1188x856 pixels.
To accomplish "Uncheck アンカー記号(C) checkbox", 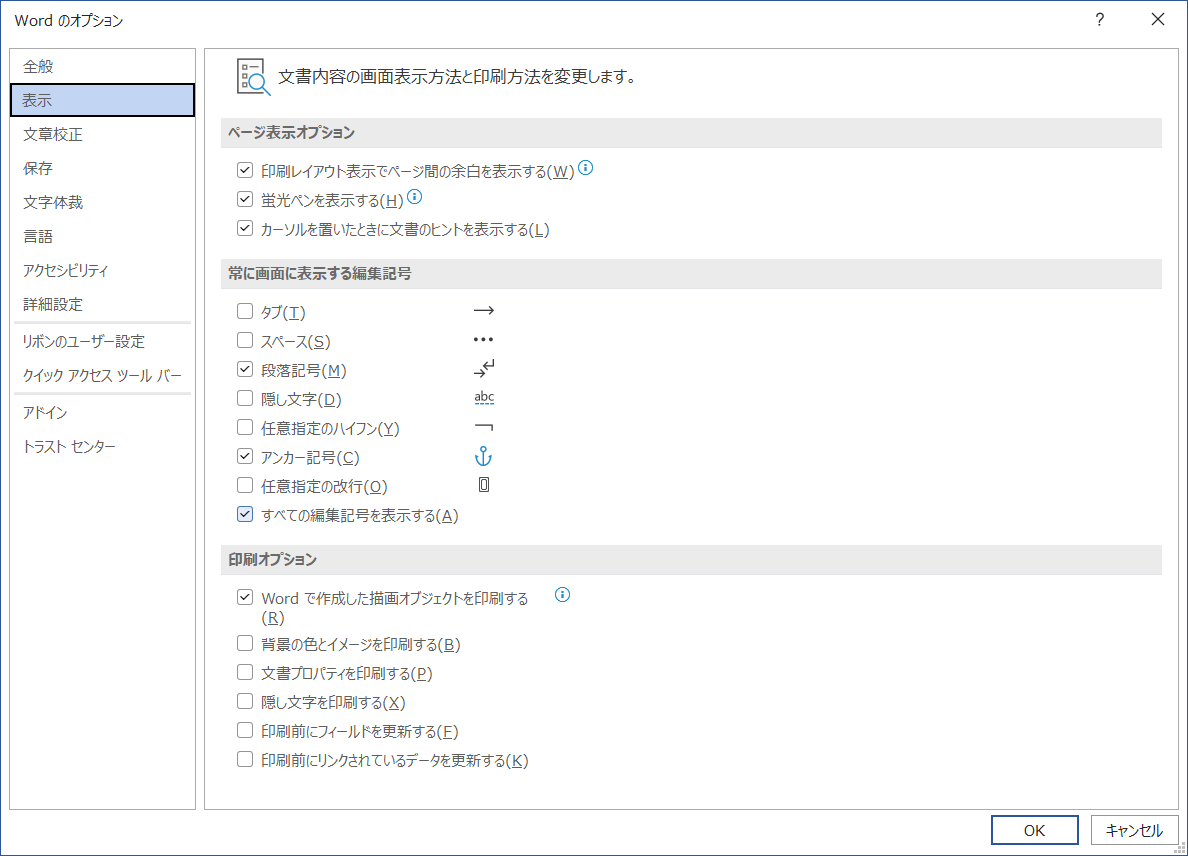I will [245, 456].
